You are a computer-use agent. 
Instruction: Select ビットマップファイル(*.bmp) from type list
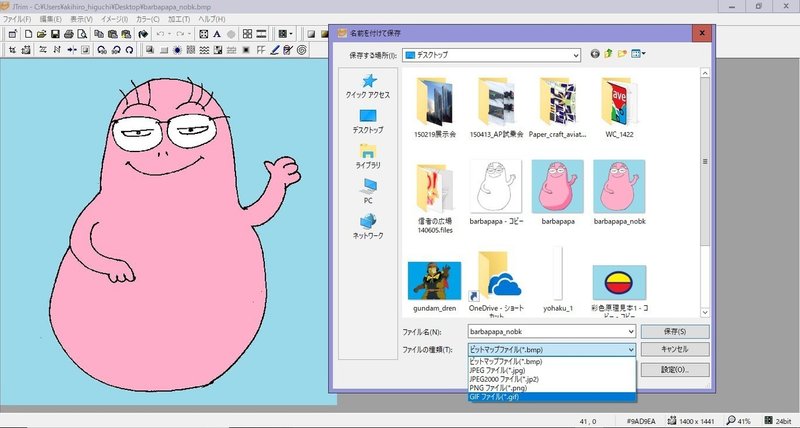[552, 362]
